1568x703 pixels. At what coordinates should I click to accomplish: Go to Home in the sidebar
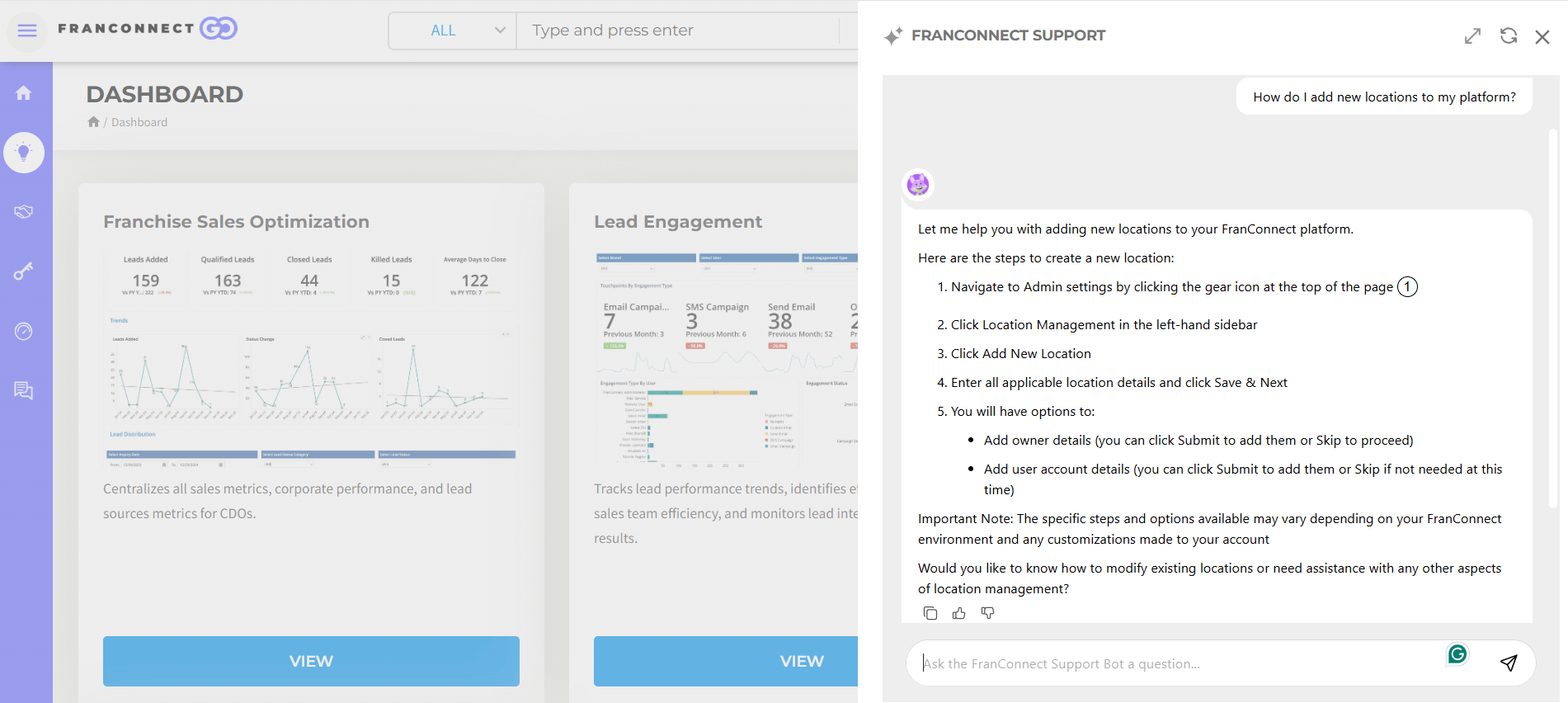coord(24,93)
